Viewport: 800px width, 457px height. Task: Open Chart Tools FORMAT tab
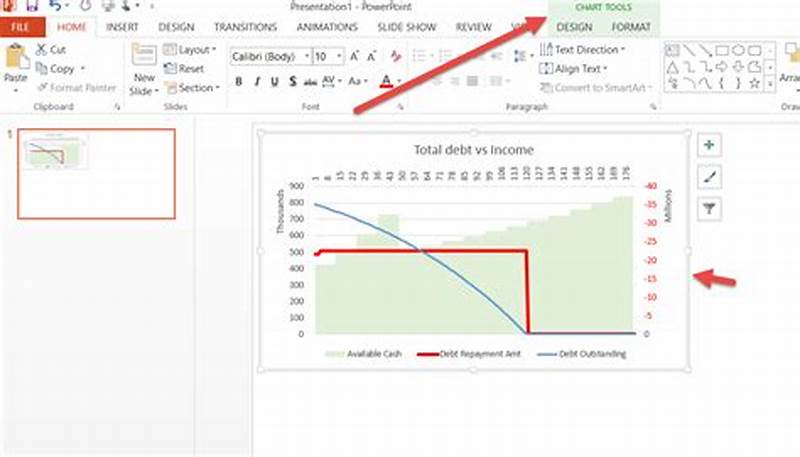pyautogui.click(x=631, y=27)
